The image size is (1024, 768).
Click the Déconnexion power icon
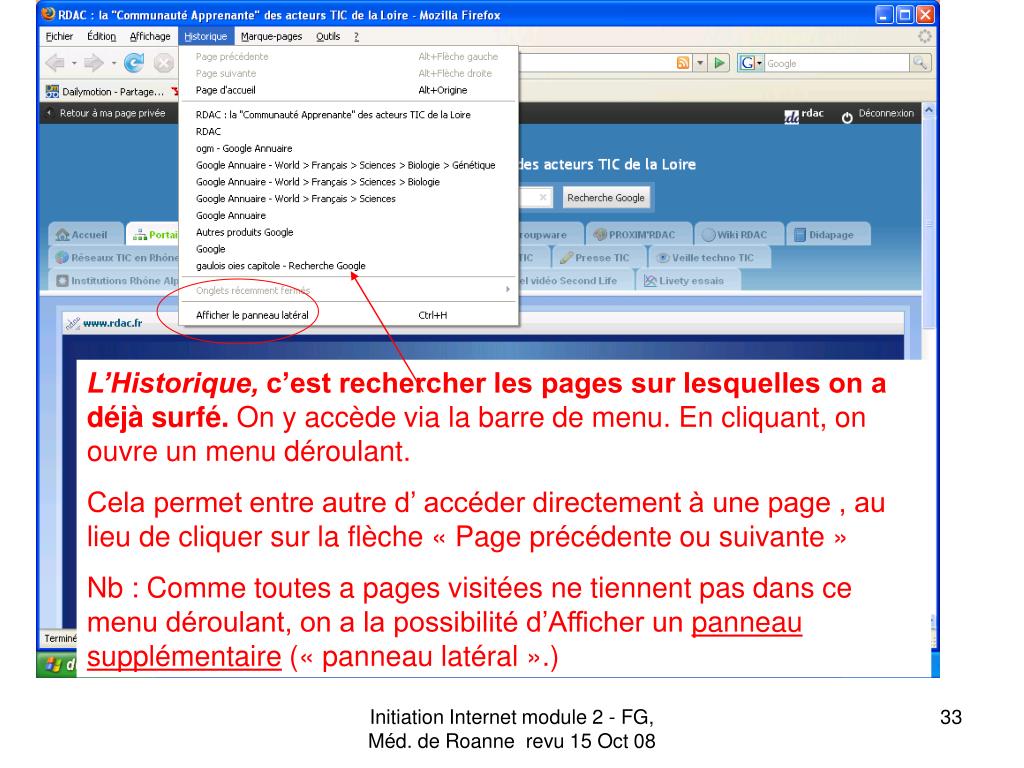[847, 118]
